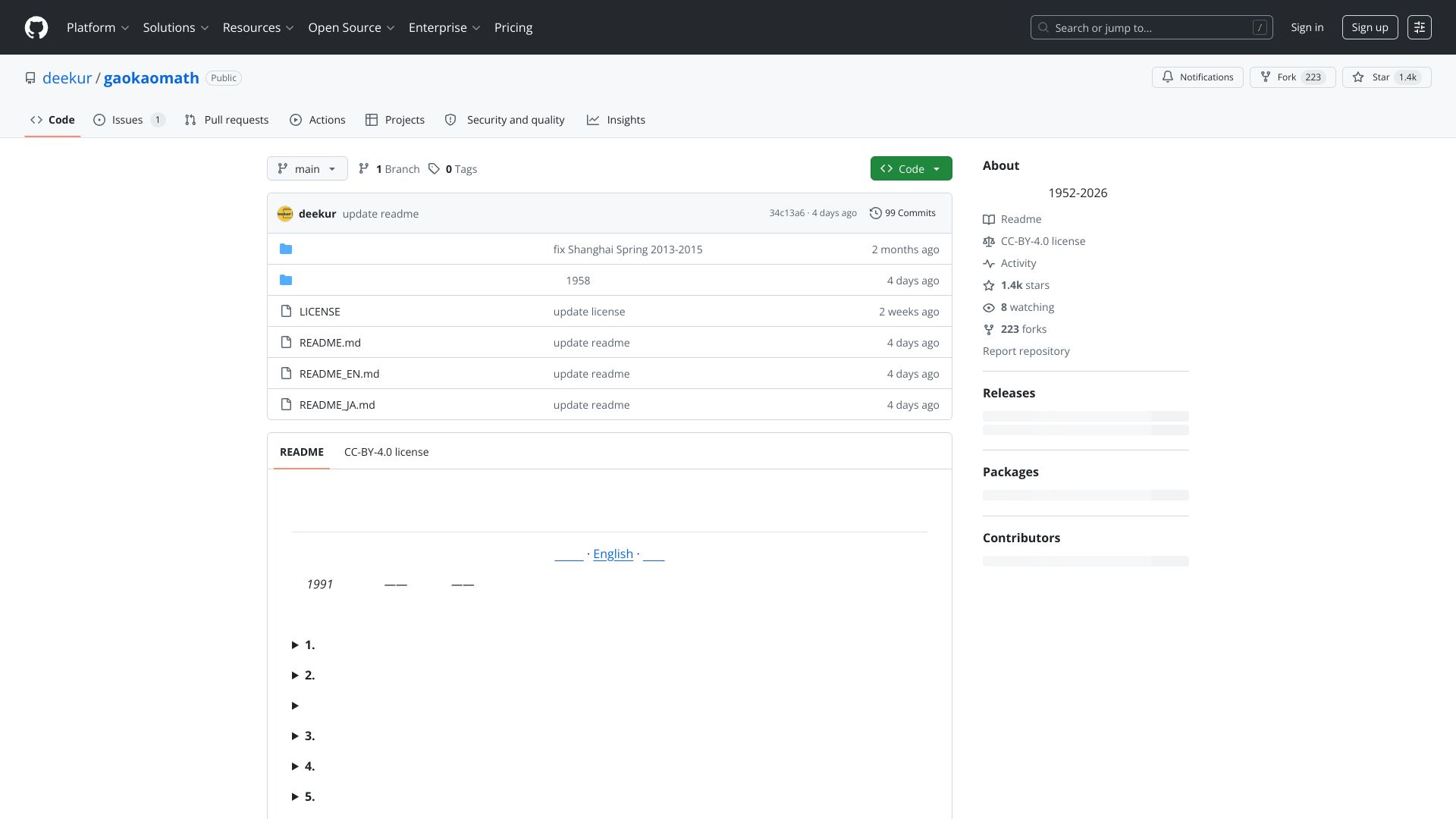Open the Solutions dropdown menu
Viewport: 1456px width, 819px height.
pos(176,27)
